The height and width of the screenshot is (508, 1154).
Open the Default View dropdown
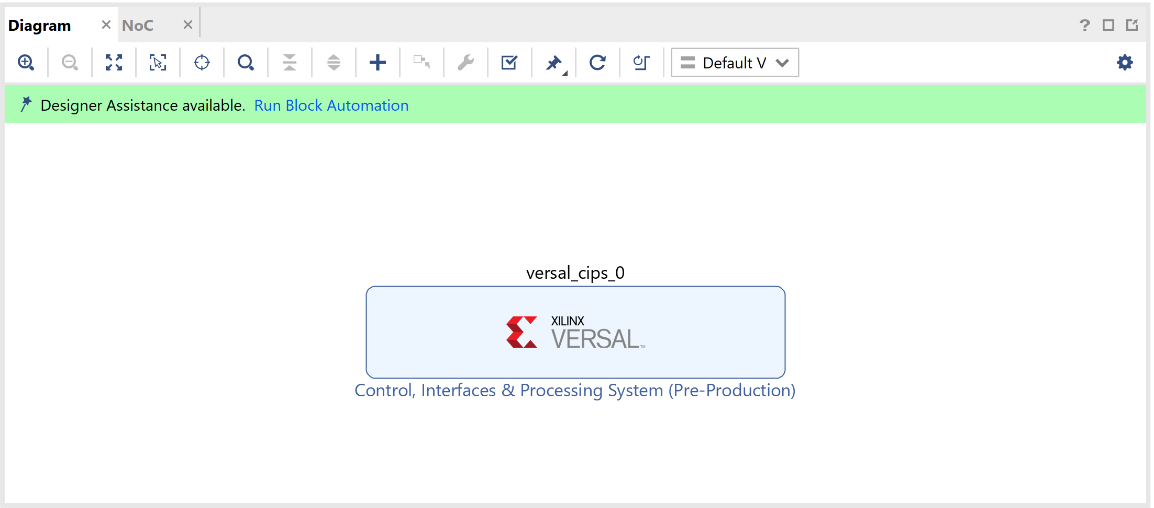[x=735, y=63]
